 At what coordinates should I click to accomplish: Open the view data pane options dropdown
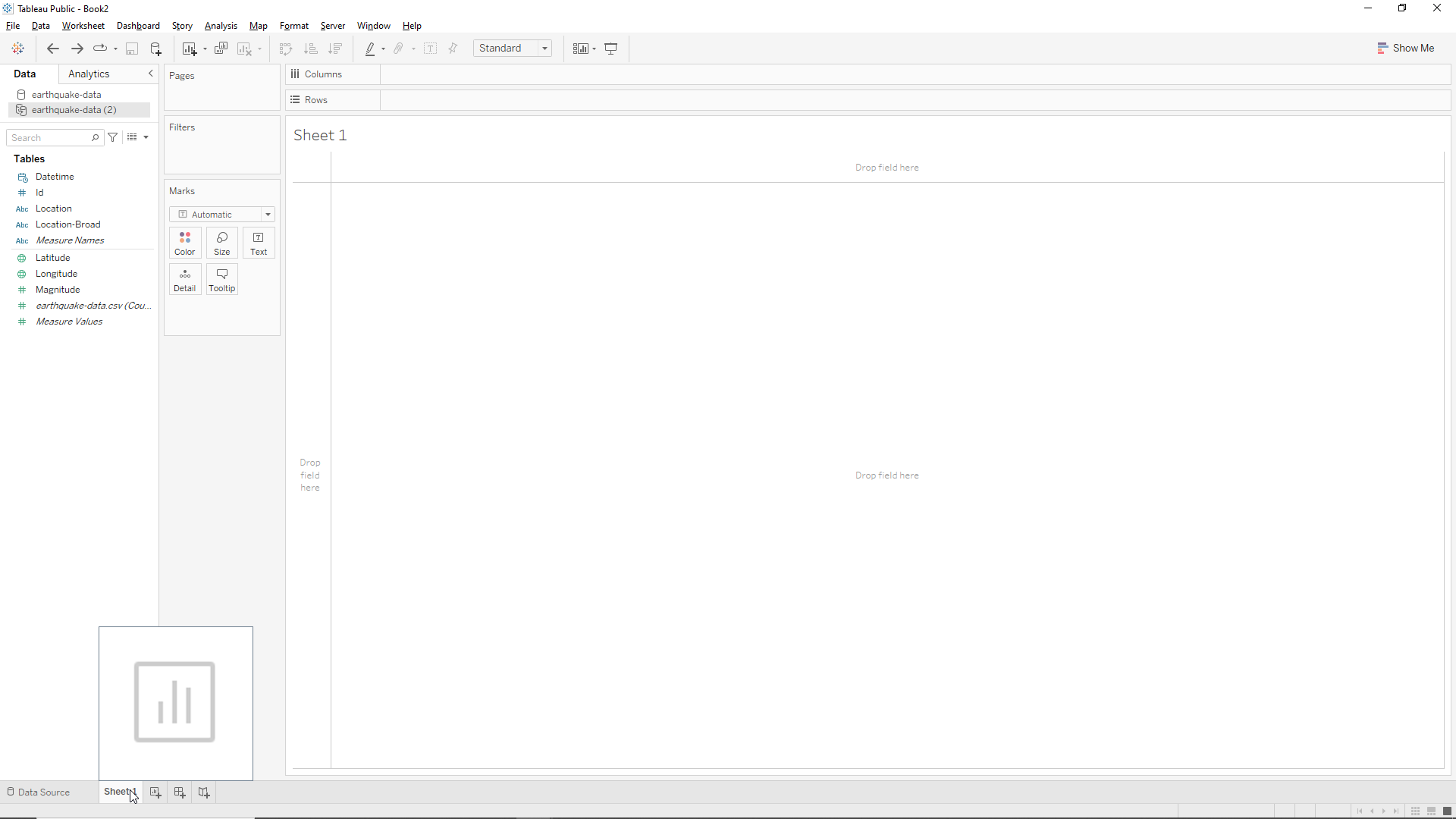137,137
